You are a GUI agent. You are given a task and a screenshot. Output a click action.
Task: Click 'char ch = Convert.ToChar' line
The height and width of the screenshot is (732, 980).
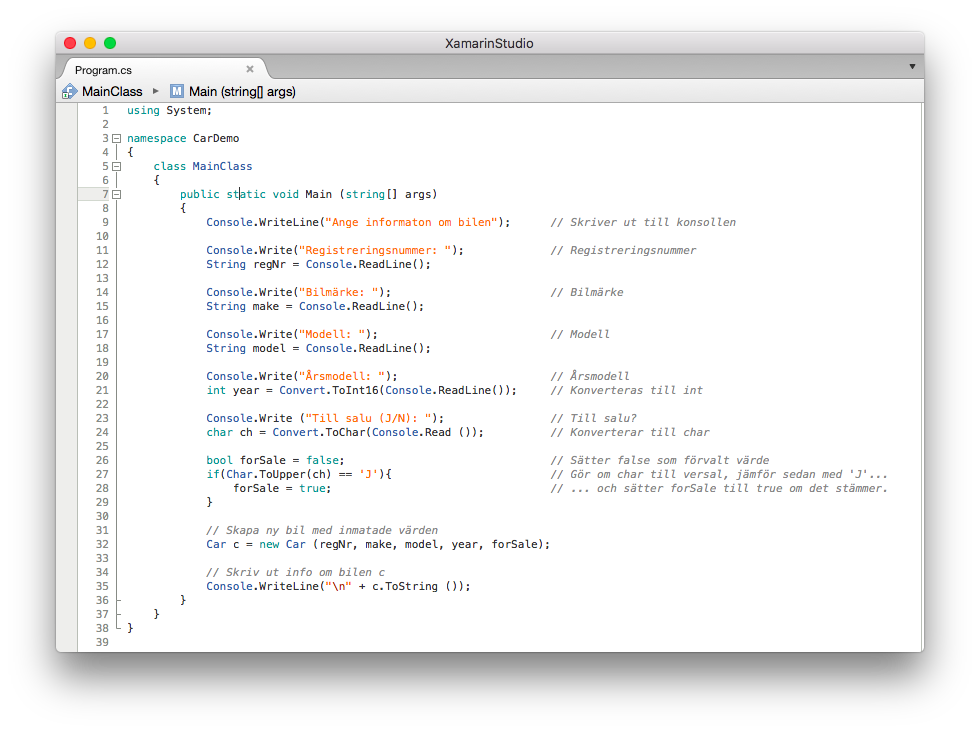[x=345, y=432]
